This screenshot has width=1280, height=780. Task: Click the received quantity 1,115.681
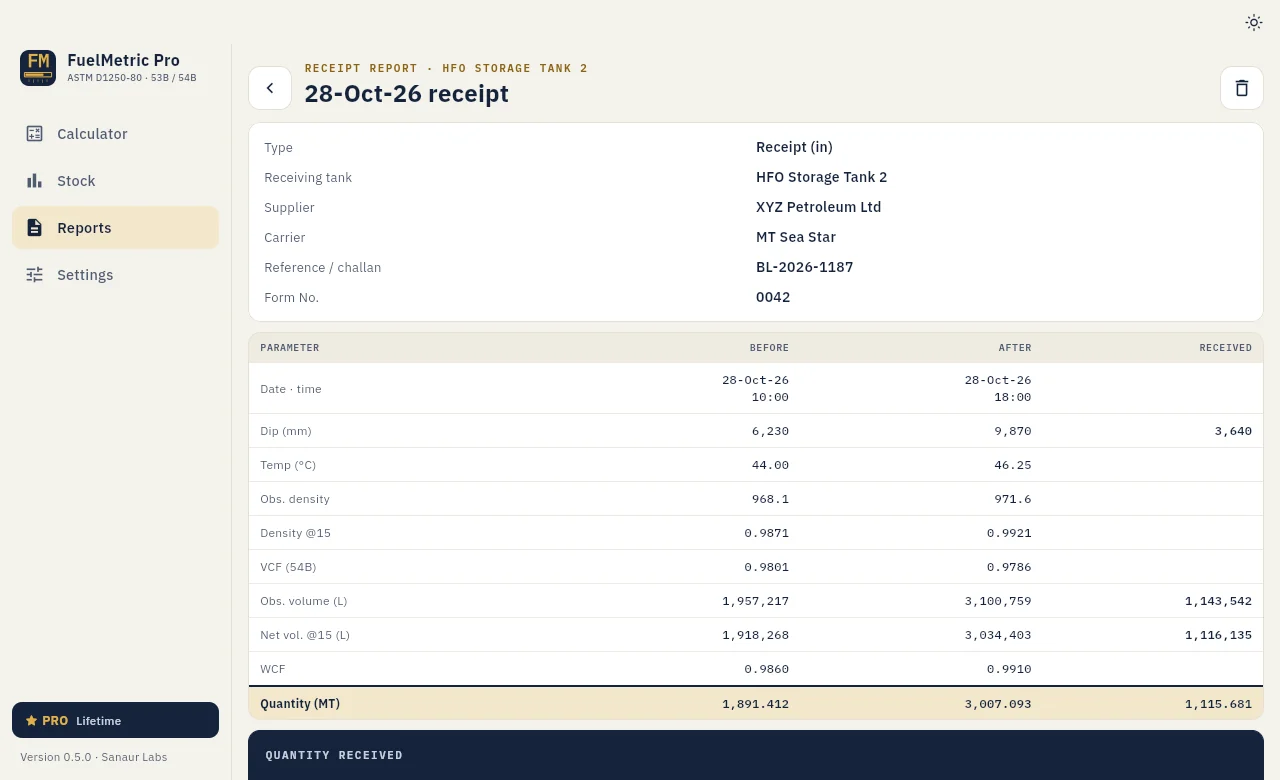coord(1218,704)
